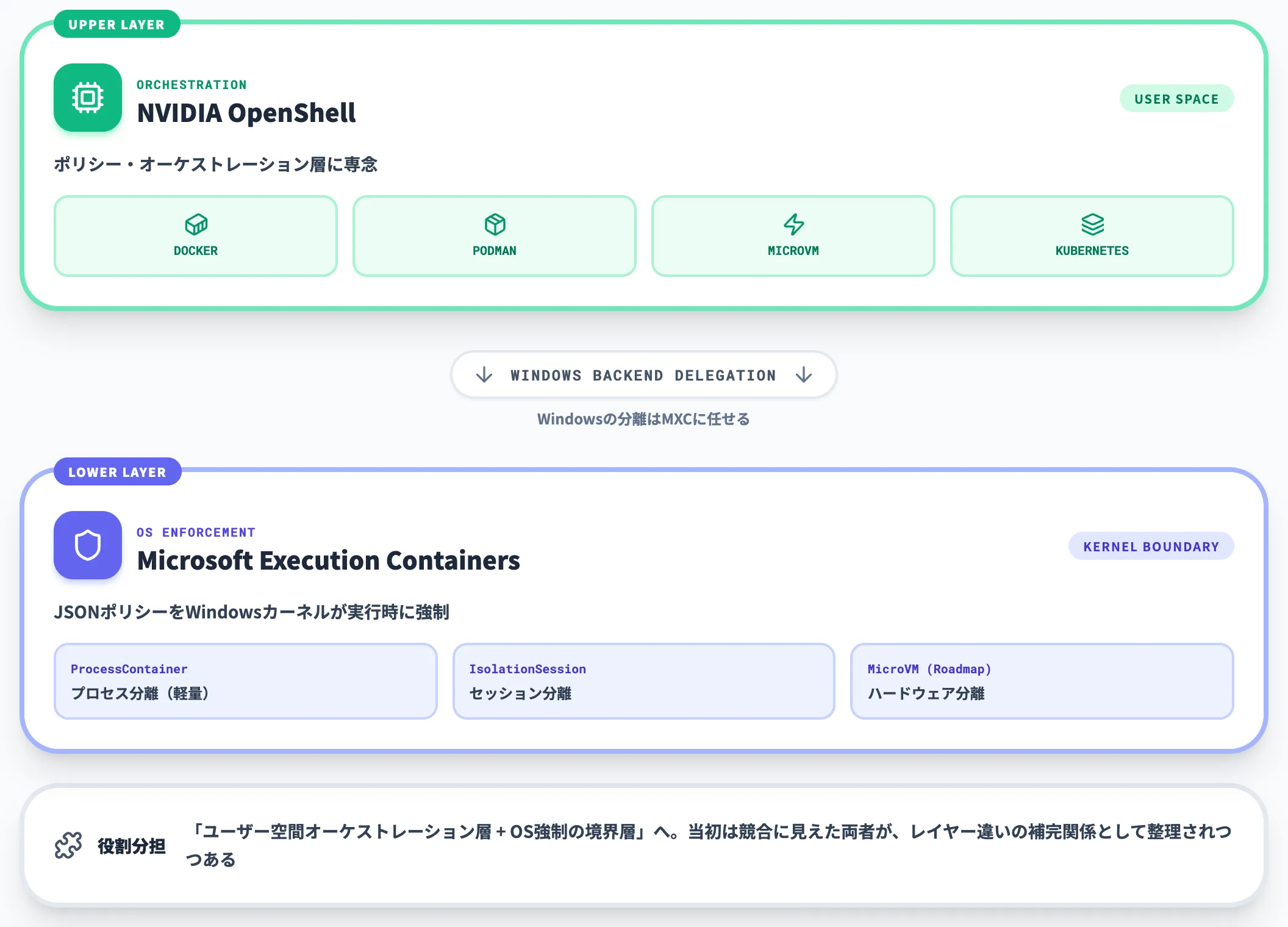
Task: Click the text JSONポリシーをWindowsカーネルが実行時に強制
Action: (x=252, y=612)
